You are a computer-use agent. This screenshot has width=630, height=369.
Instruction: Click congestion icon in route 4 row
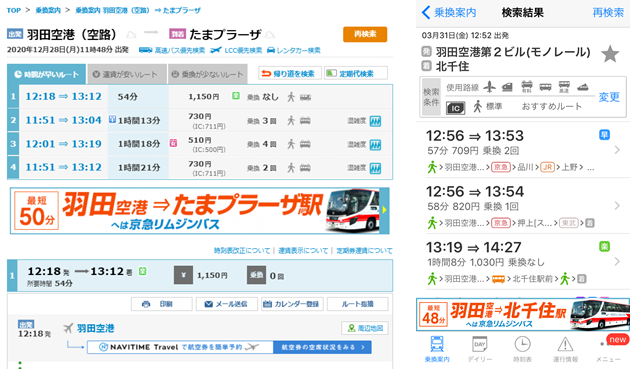coord(375,168)
